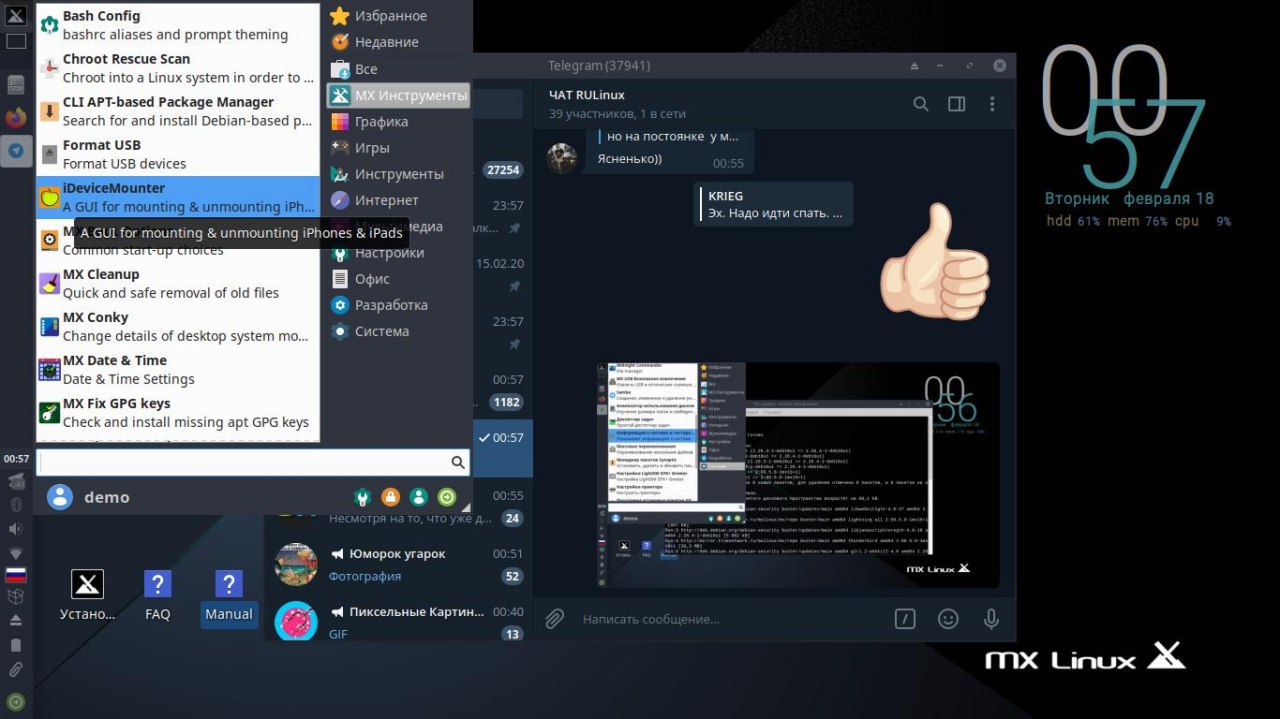Open the Пиксельные Картинки chat
This screenshot has height=719, width=1280.
click(x=399, y=620)
